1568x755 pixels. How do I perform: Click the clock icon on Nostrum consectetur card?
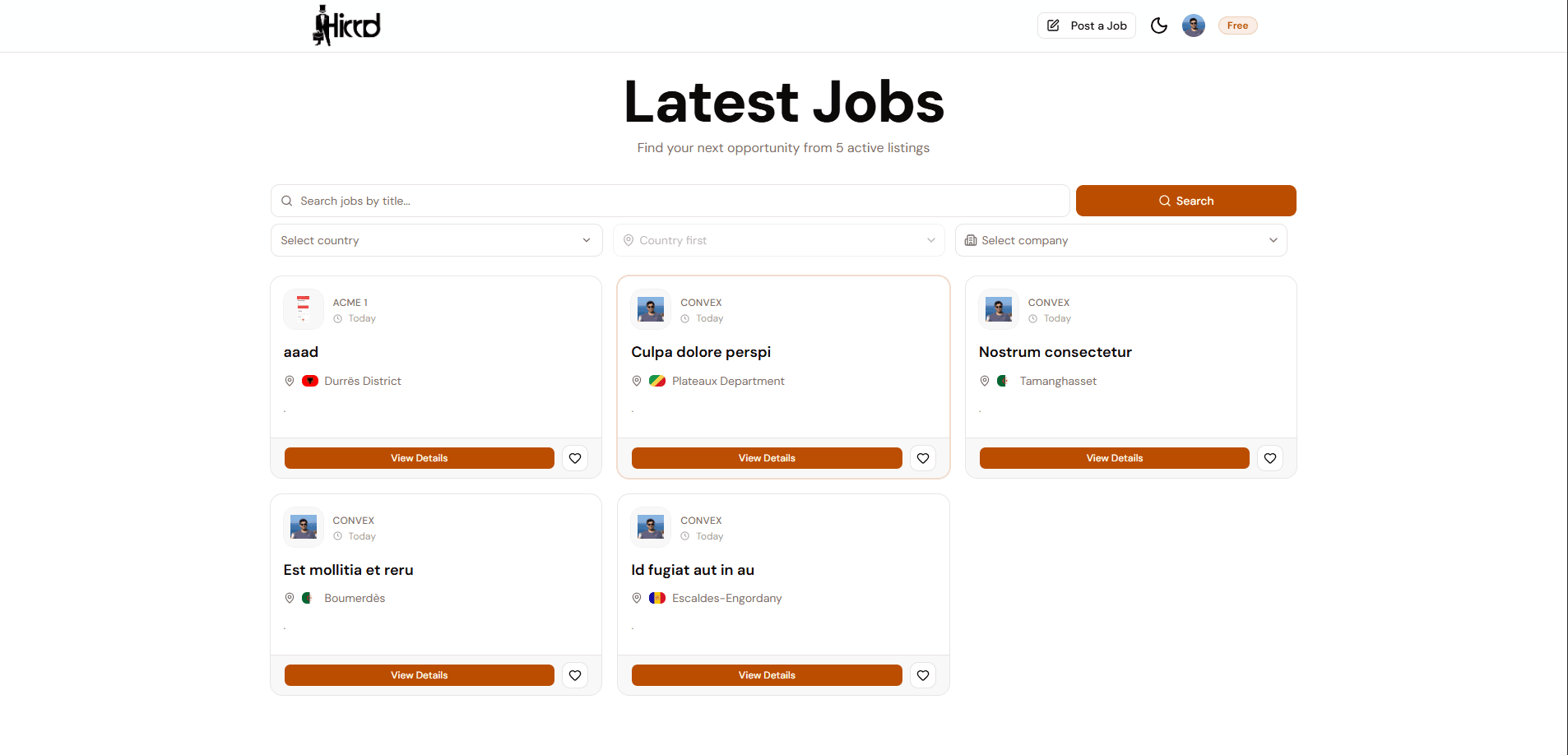click(x=1032, y=318)
